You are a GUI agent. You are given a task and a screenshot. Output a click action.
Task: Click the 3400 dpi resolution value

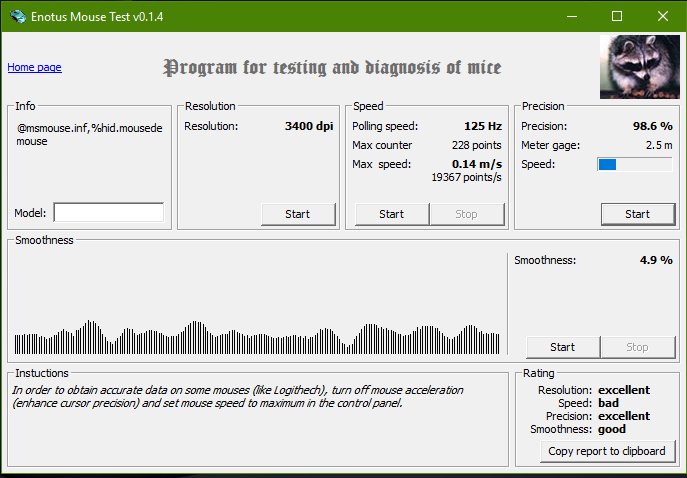309,126
